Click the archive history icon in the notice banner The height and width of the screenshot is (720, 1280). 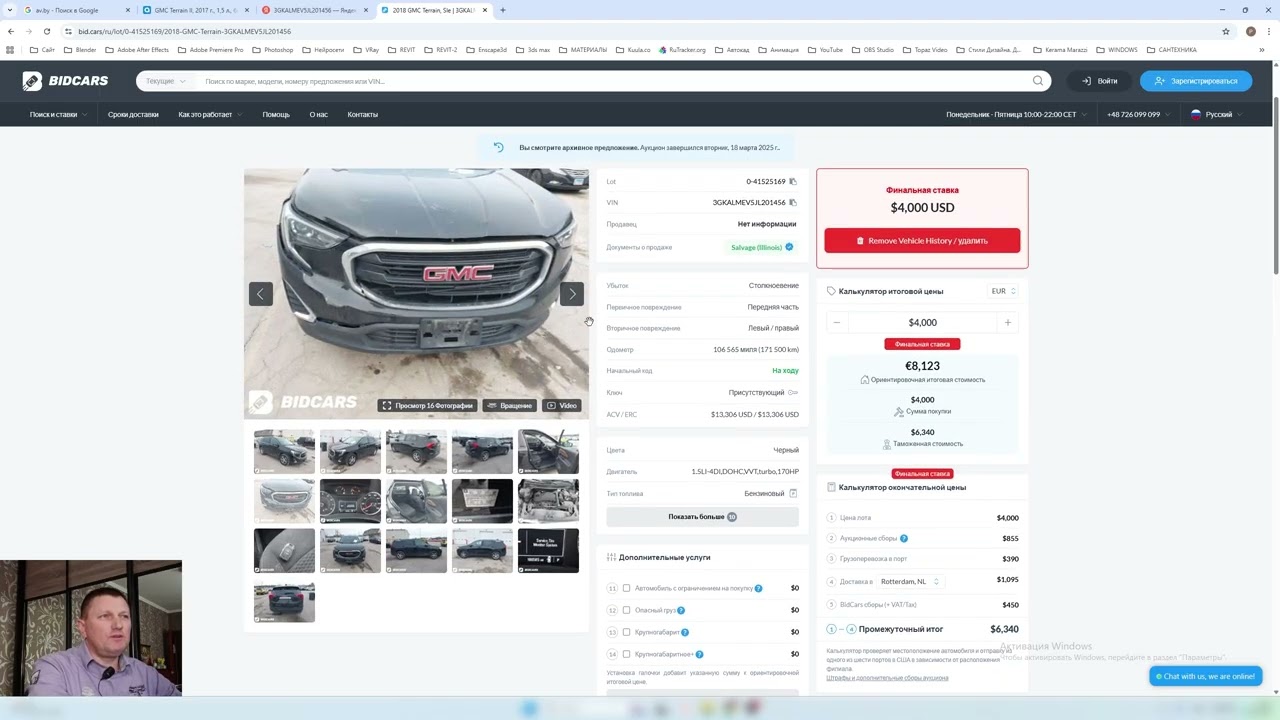(x=498, y=148)
